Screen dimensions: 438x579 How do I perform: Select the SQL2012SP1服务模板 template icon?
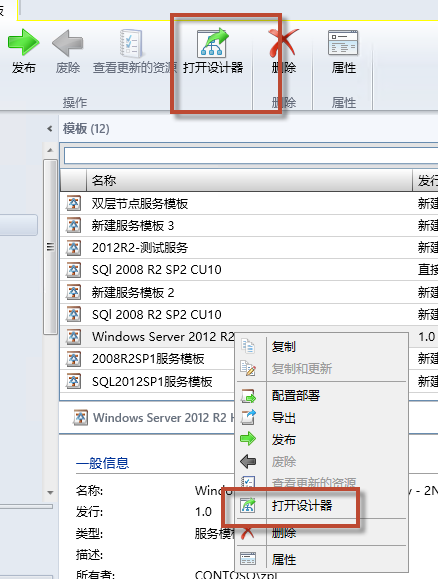(x=74, y=381)
